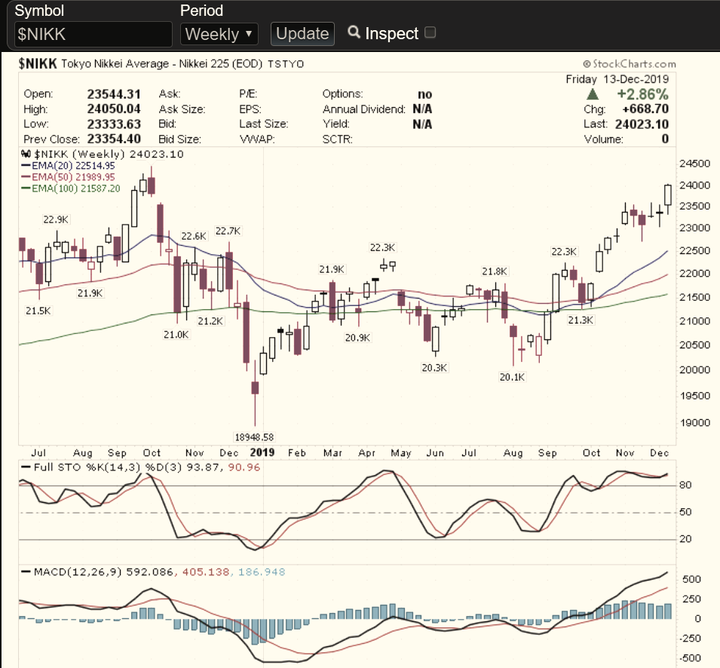This screenshot has height=668, width=720.
Task: Click the EMA(50) 21989.95 legend entry
Action: tap(68, 177)
